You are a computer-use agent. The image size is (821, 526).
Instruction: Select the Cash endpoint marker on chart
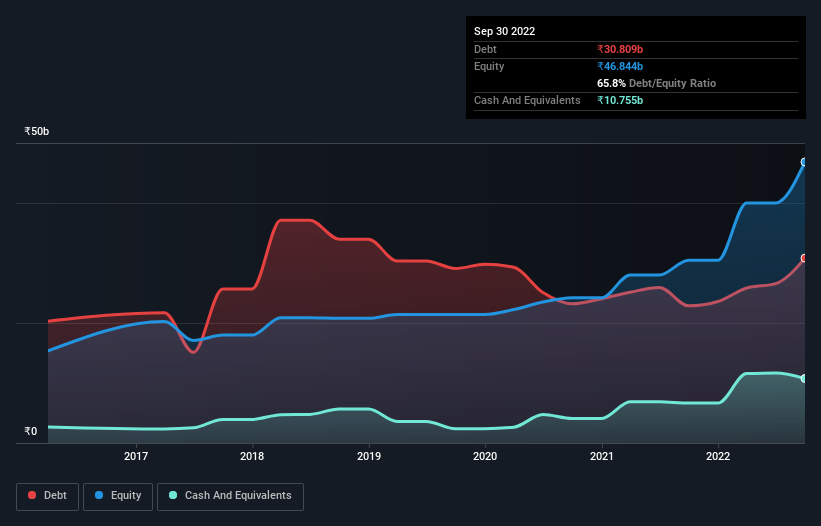[x=804, y=378]
